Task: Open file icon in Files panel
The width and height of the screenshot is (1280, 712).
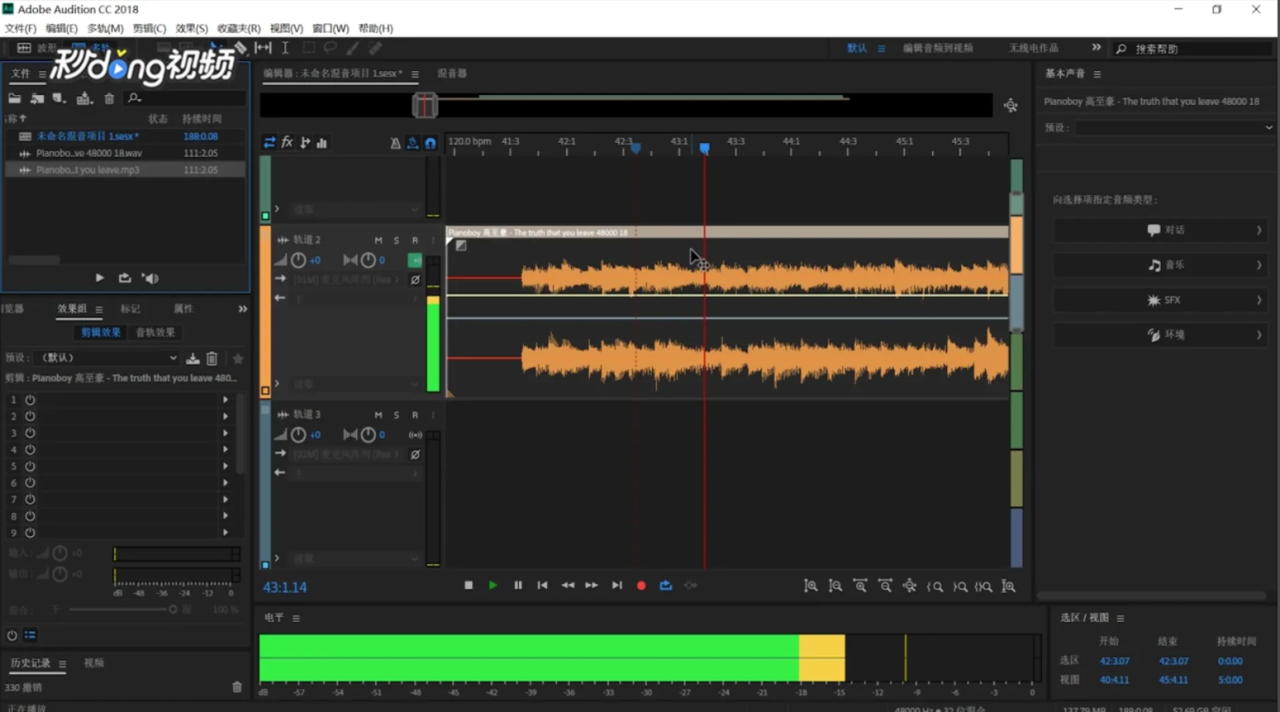Action: click(15, 98)
